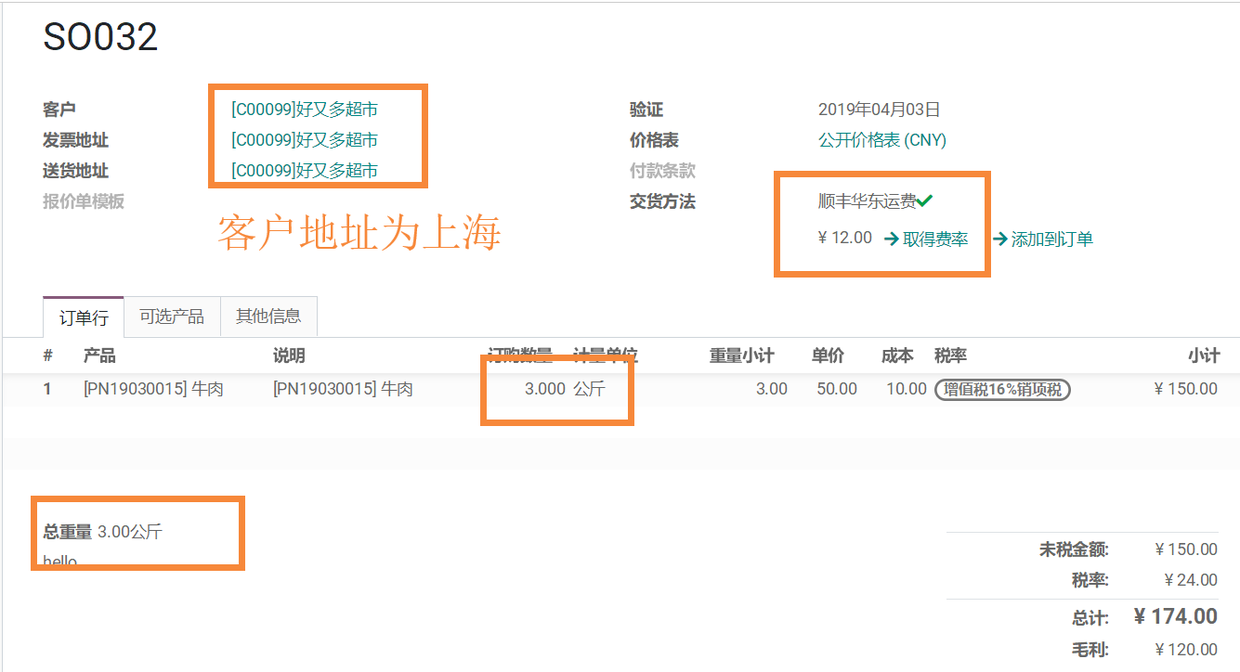
Task: Click the ordered quantity 3.000 cell
Action: [544, 389]
